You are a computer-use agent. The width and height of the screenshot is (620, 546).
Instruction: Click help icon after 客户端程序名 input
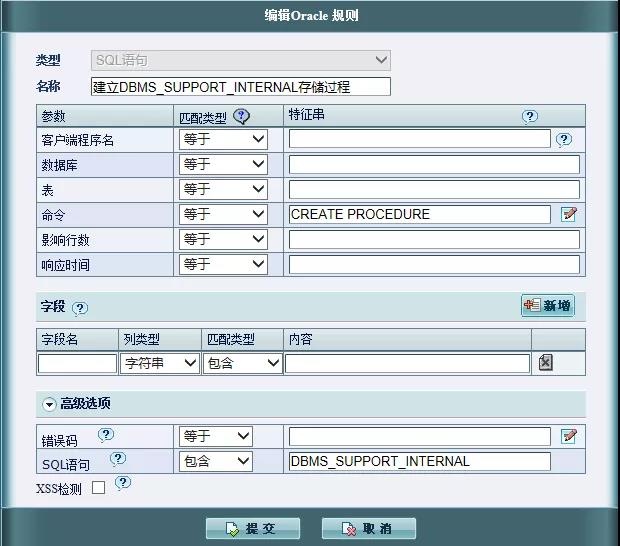[x=564, y=140]
